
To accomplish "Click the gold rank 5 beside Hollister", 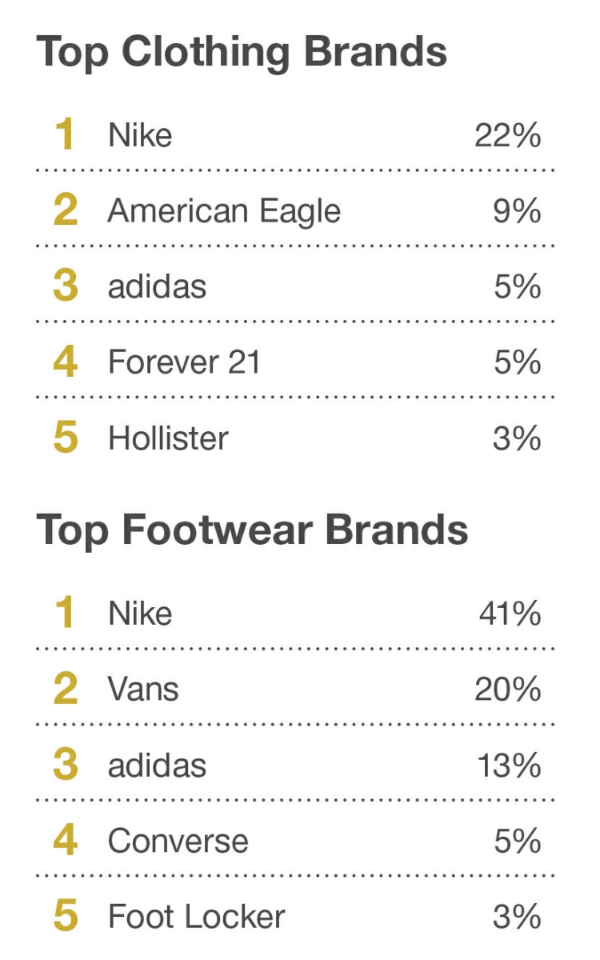I will (65, 438).
